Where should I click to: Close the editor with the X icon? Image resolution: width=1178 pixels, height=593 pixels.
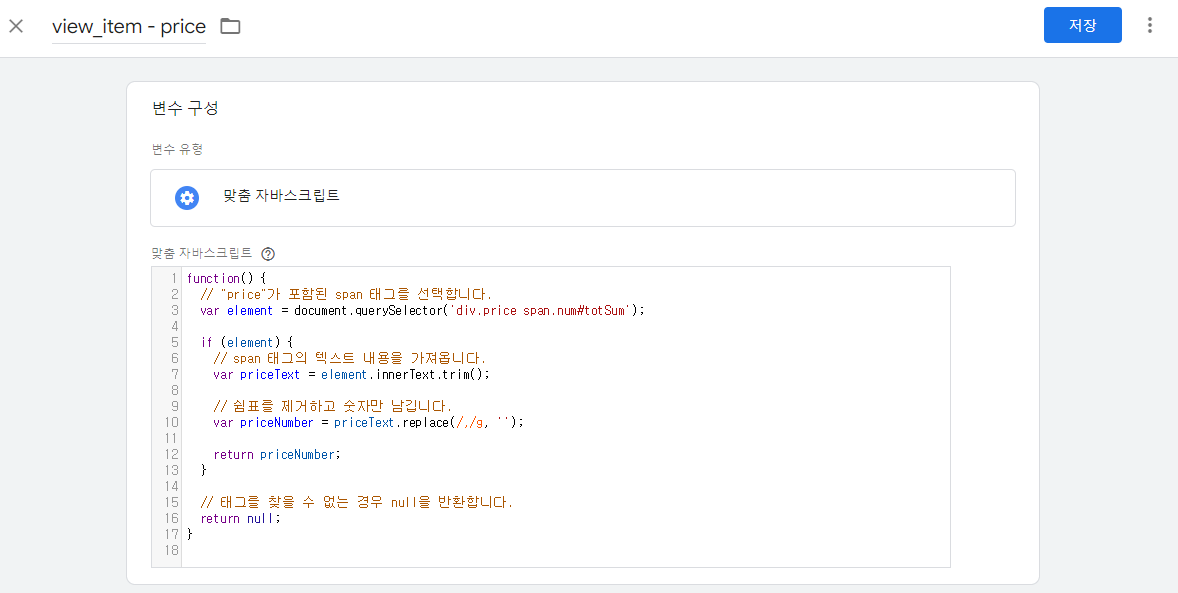click(16, 26)
